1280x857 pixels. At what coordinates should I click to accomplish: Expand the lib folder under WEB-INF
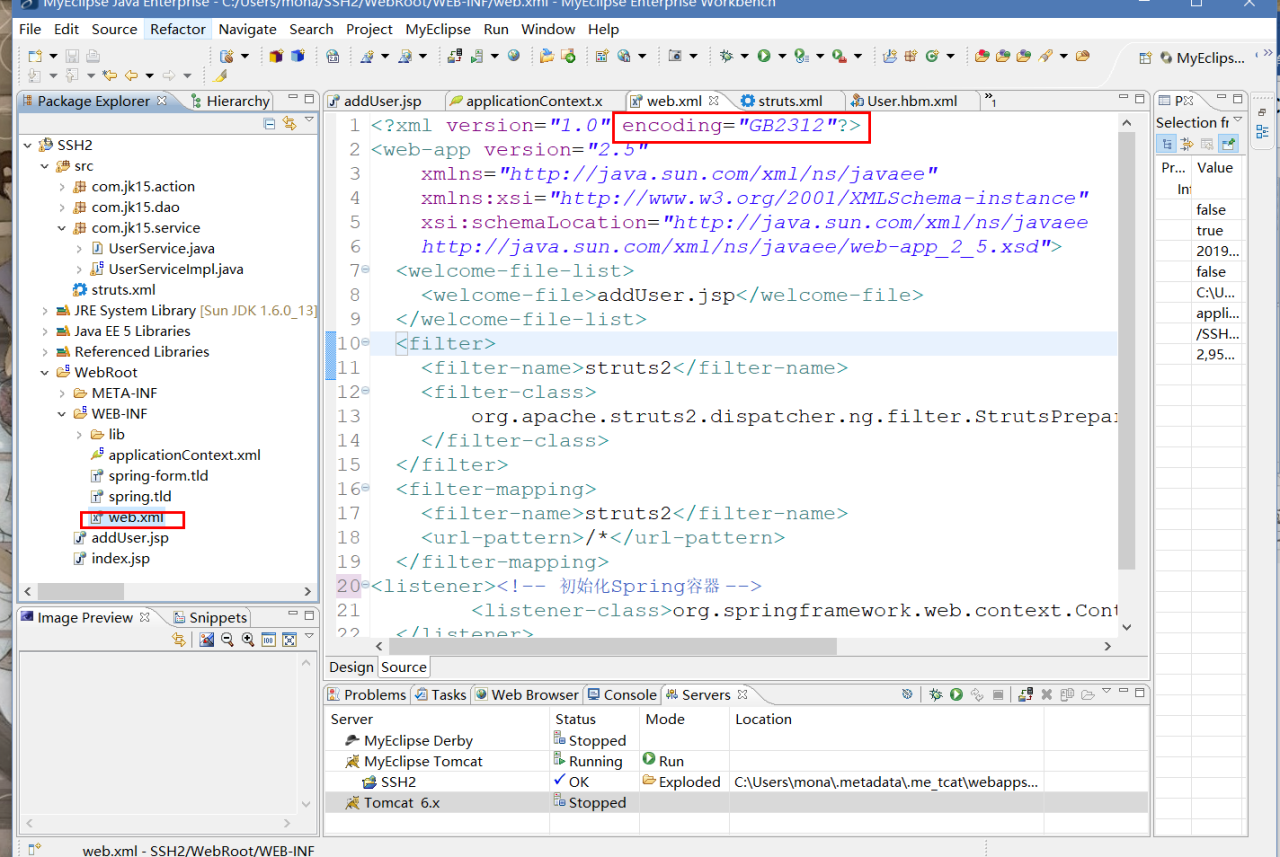[80, 434]
